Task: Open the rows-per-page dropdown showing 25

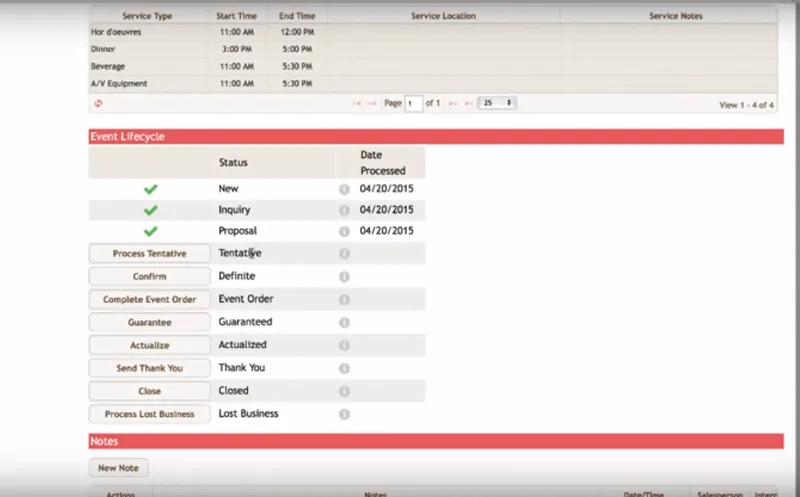Action: pos(497,103)
